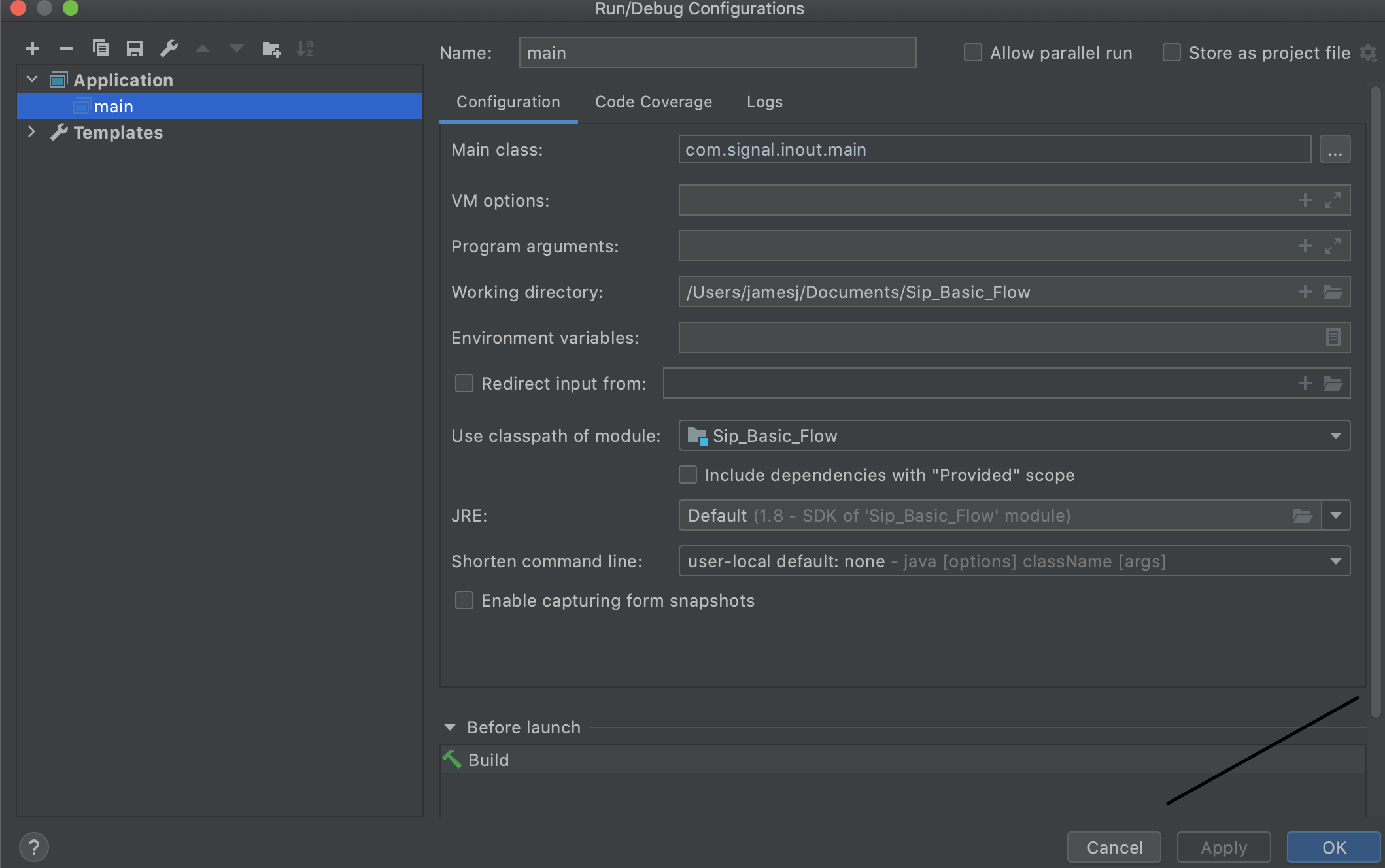This screenshot has width=1385, height=868.
Task: Apply the configuration changes
Action: click(1223, 846)
